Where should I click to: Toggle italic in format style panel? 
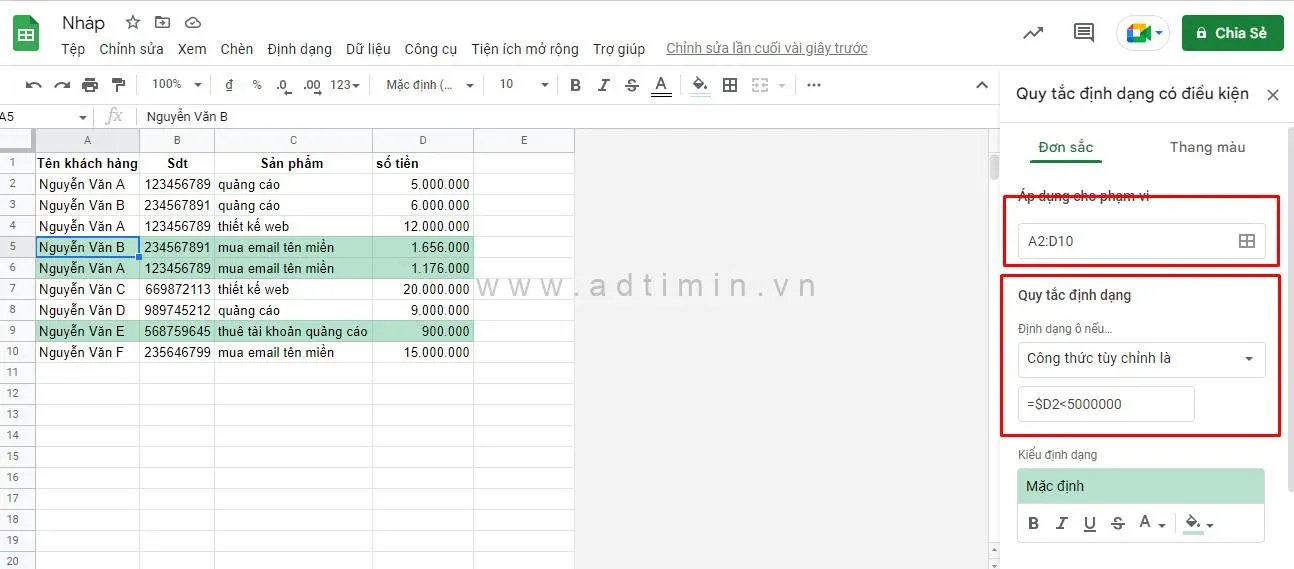[x=1062, y=523]
